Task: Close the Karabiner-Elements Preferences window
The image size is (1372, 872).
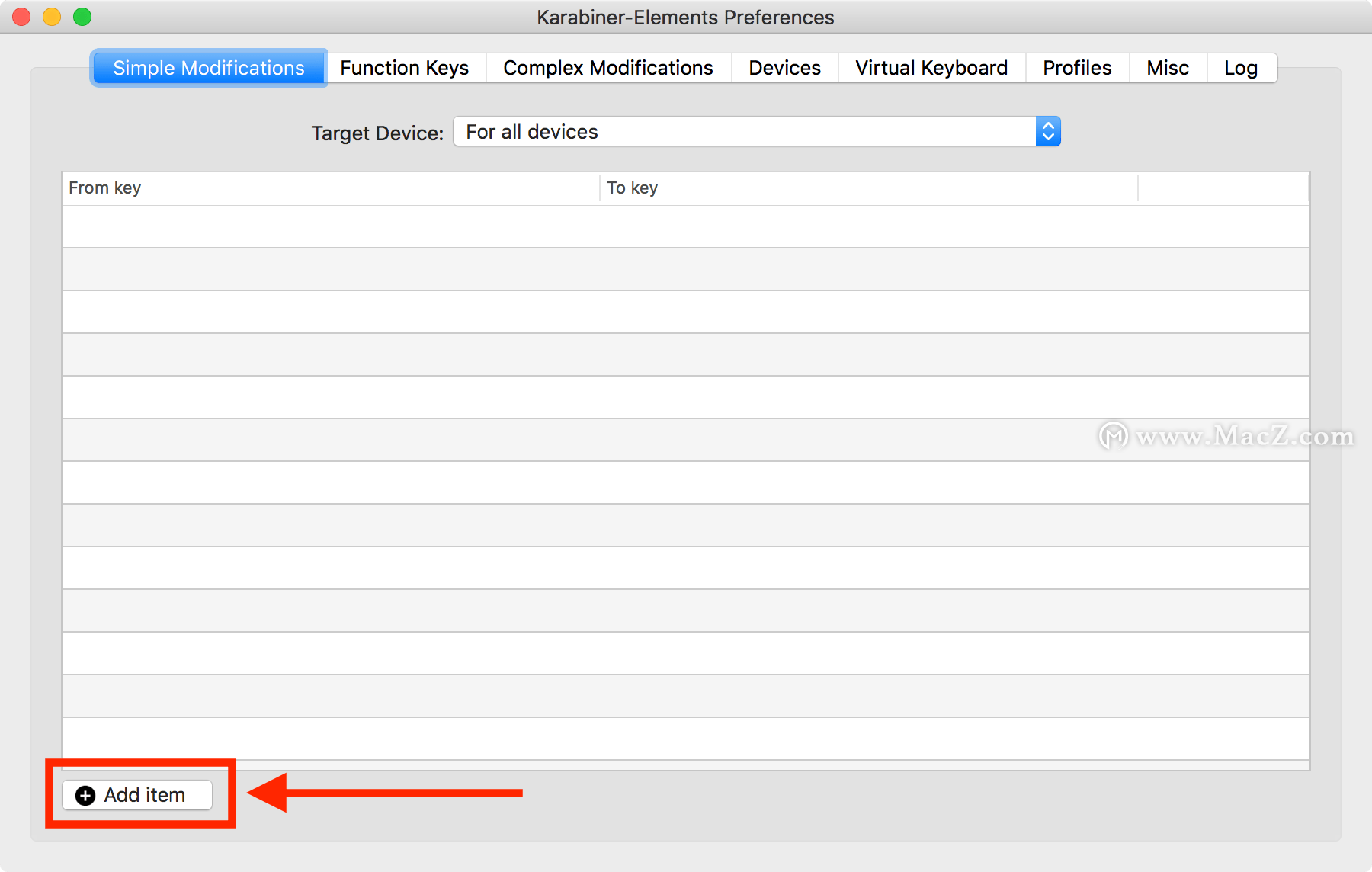Action: [21, 17]
